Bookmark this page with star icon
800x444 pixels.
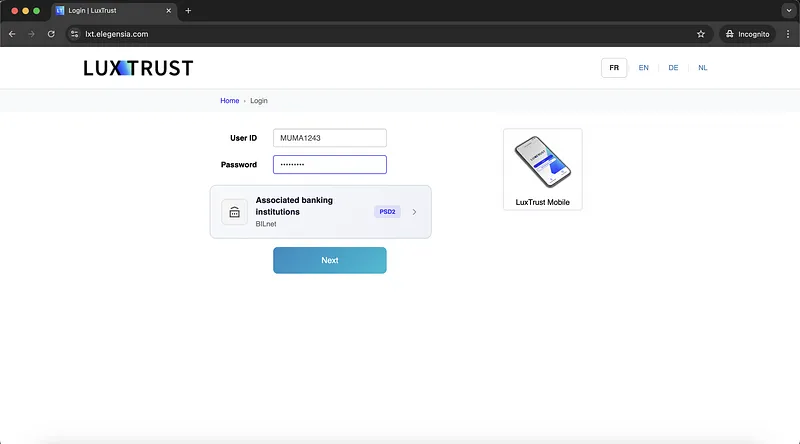[701, 34]
